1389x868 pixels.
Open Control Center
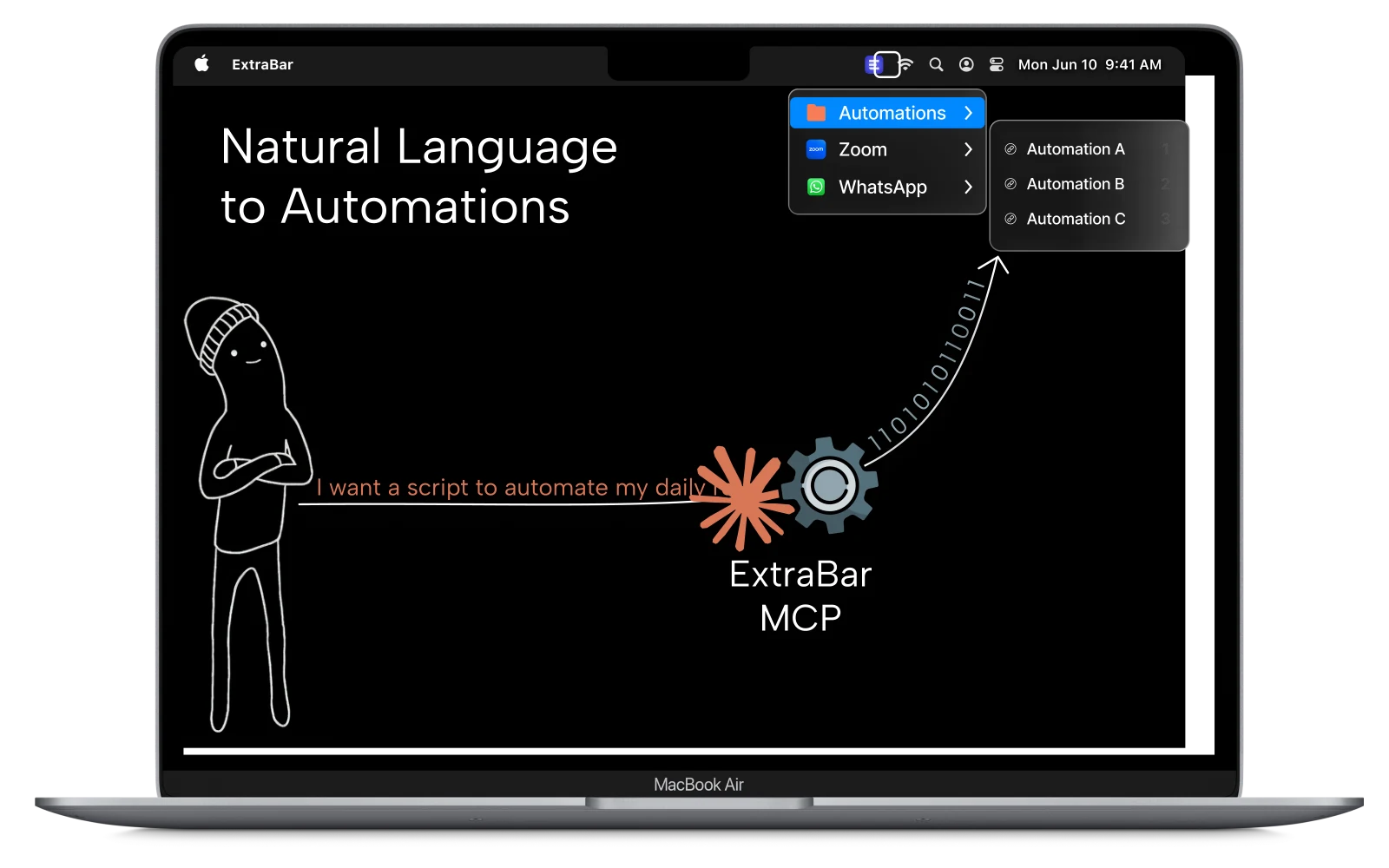[997, 64]
